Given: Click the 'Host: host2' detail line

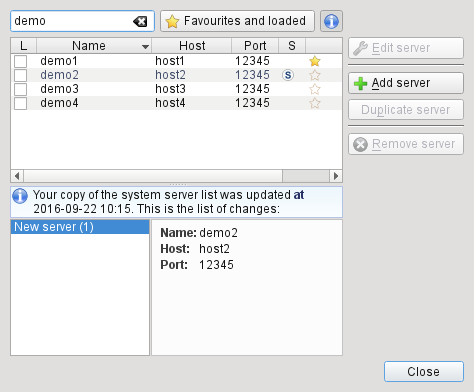Looking at the screenshot, I should (x=195, y=249).
